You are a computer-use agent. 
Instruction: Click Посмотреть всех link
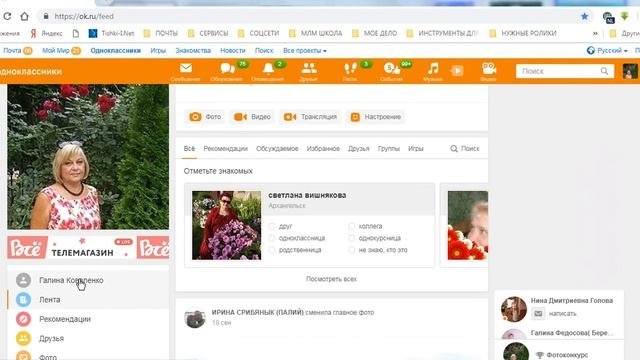pos(331,279)
